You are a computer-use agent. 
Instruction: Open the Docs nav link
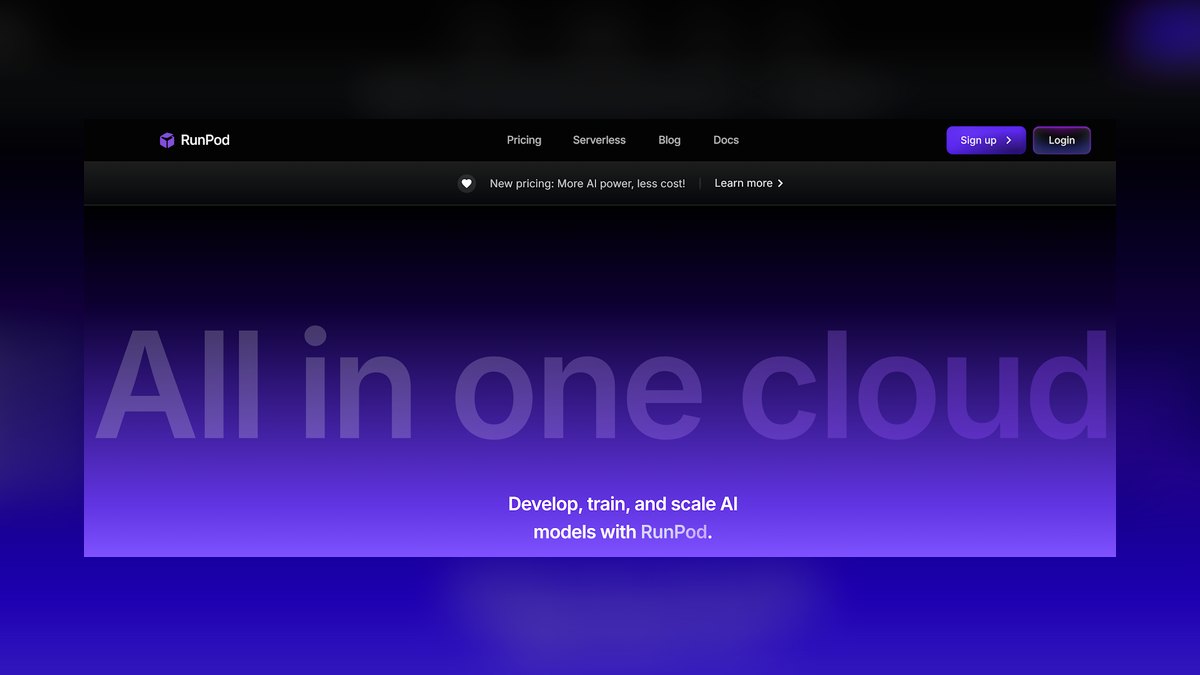[x=726, y=140]
